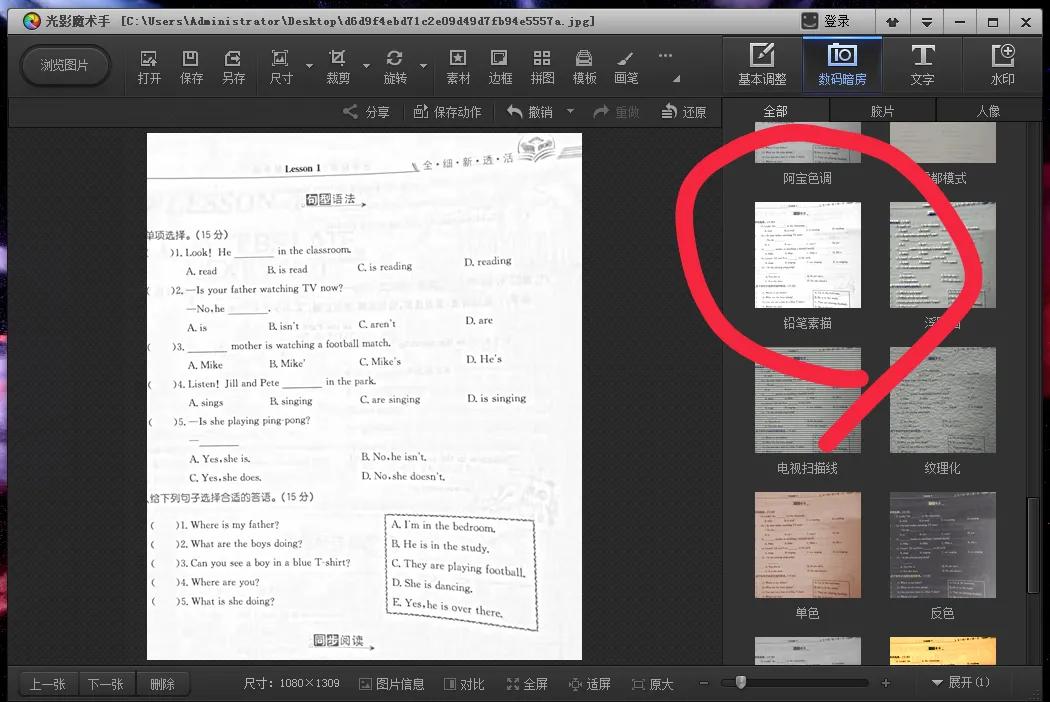Go to previous image with 上一张

pos(47,684)
